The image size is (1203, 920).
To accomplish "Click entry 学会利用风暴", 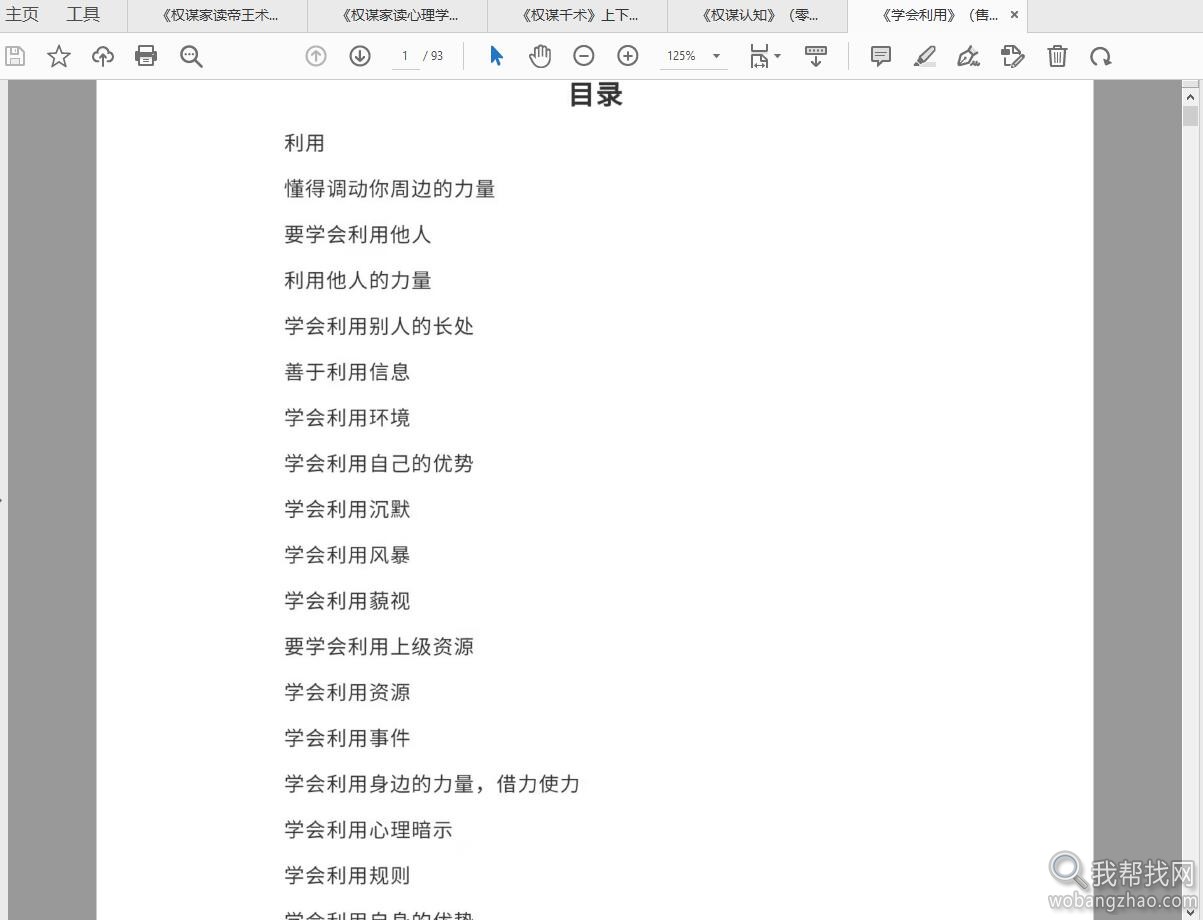I will (347, 555).
